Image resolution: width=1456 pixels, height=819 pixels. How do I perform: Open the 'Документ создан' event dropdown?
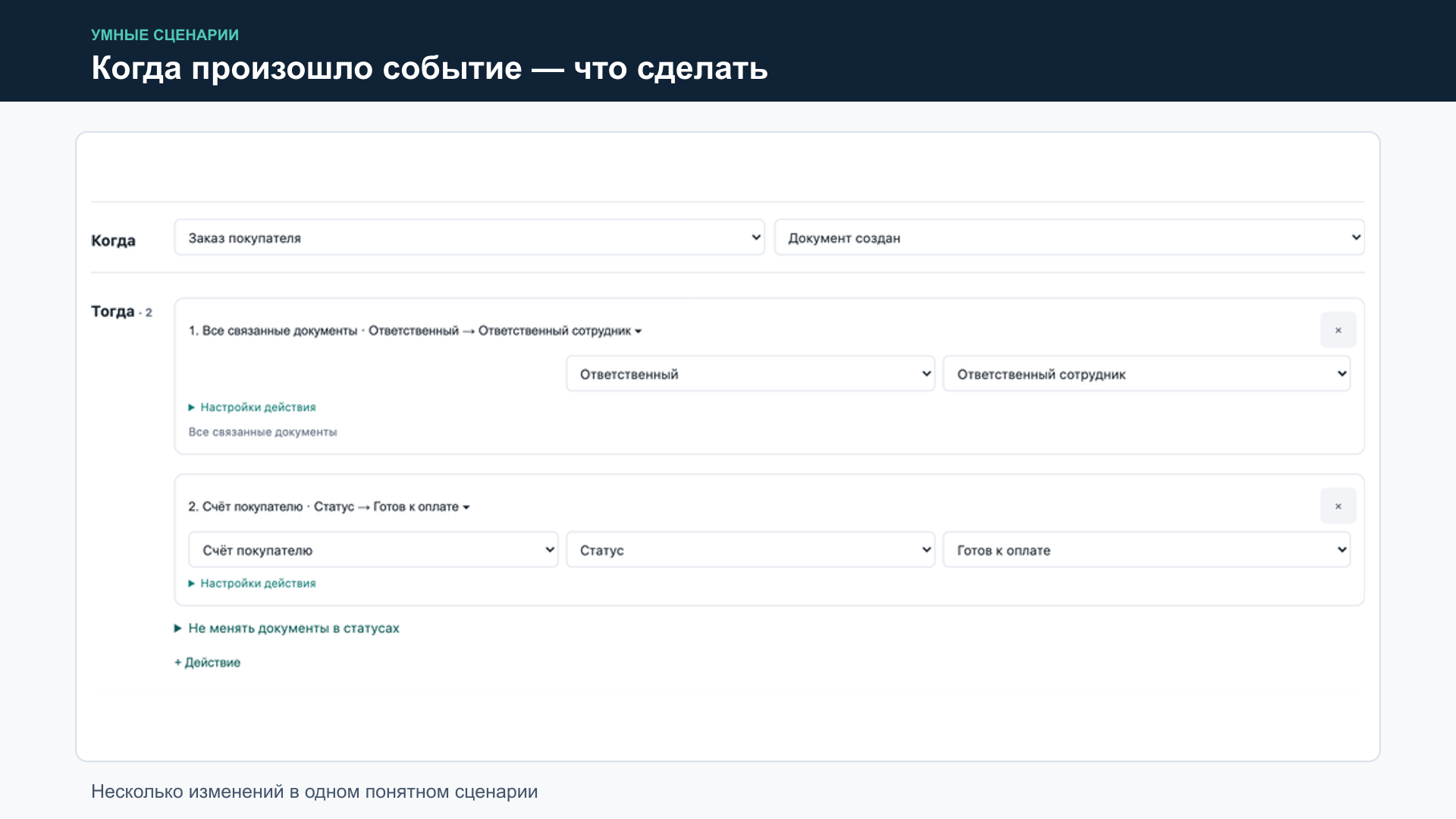click(1069, 238)
